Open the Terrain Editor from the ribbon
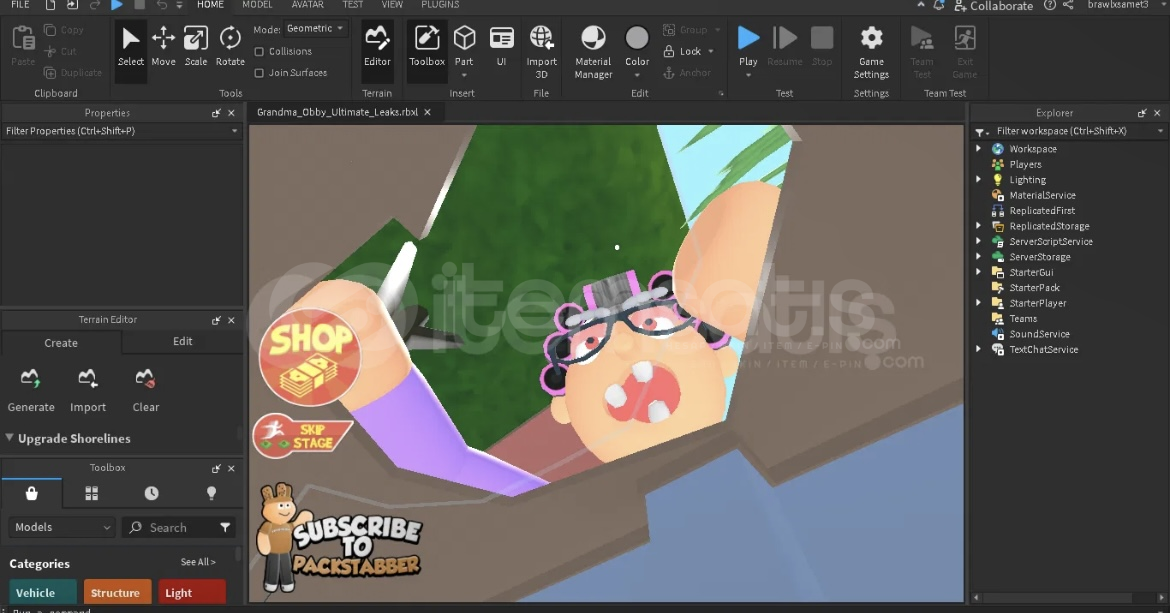This screenshot has height=613, width=1170. pyautogui.click(x=377, y=47)
